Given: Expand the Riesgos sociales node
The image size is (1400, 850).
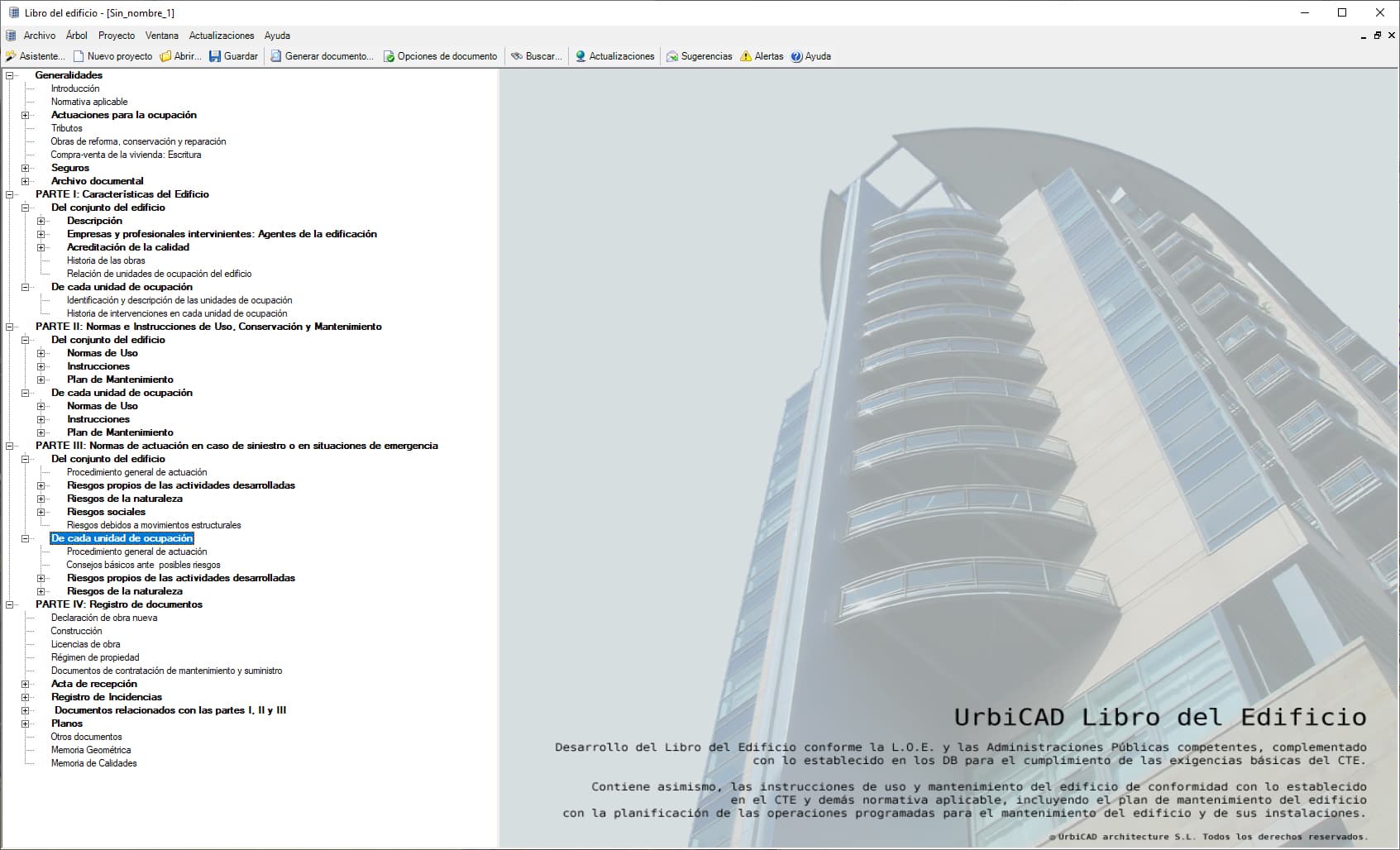Looking at the screenshot, I should (41, 512).
